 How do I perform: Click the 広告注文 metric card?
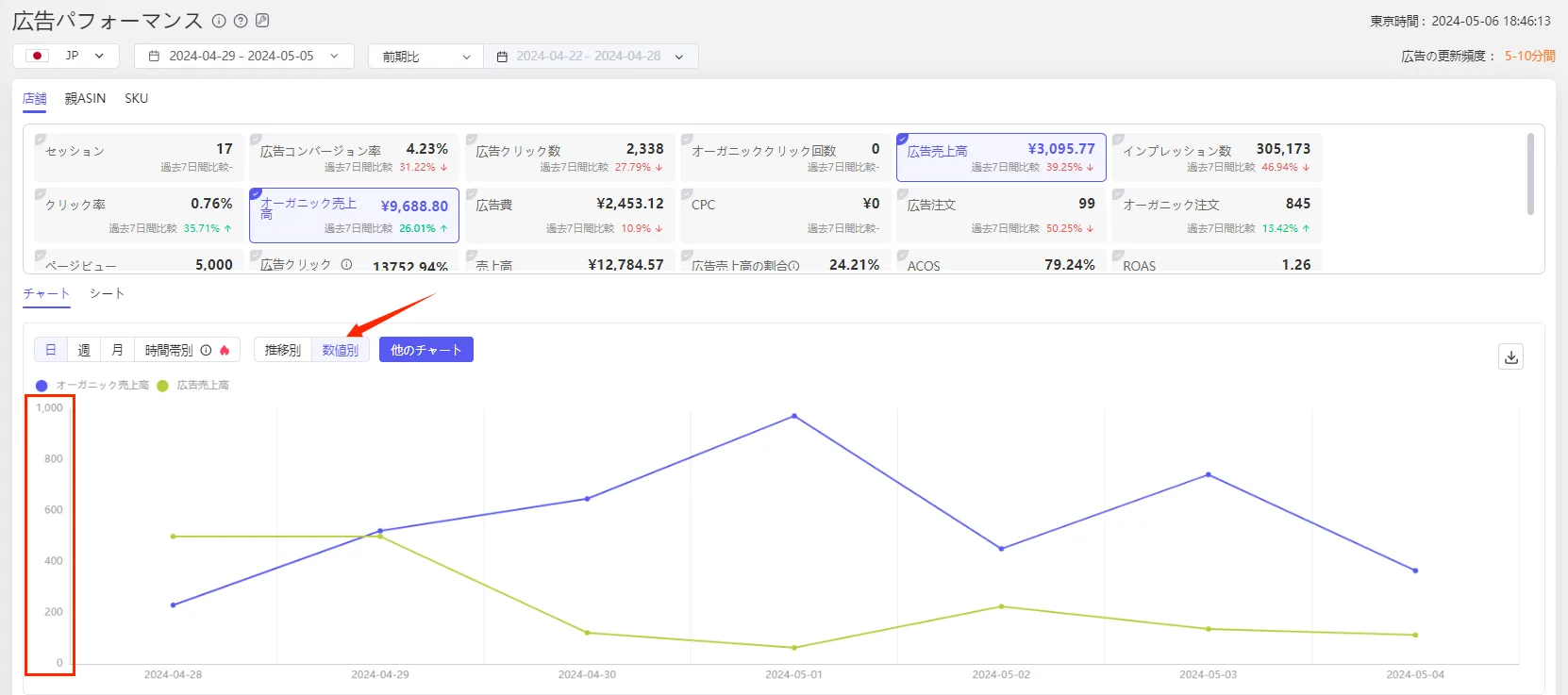[1001, 215]
